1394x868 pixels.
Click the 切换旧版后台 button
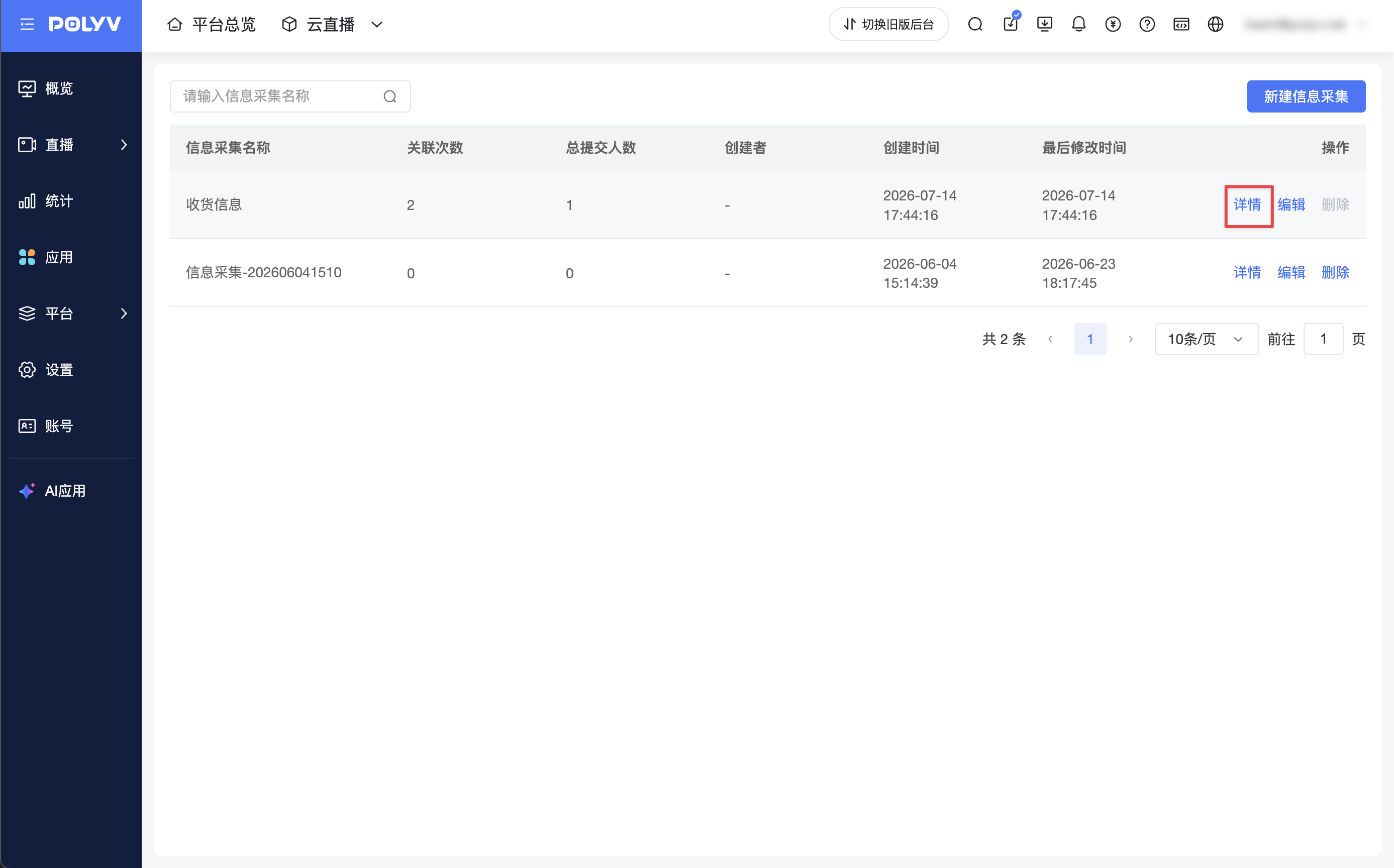coord(888,24)
